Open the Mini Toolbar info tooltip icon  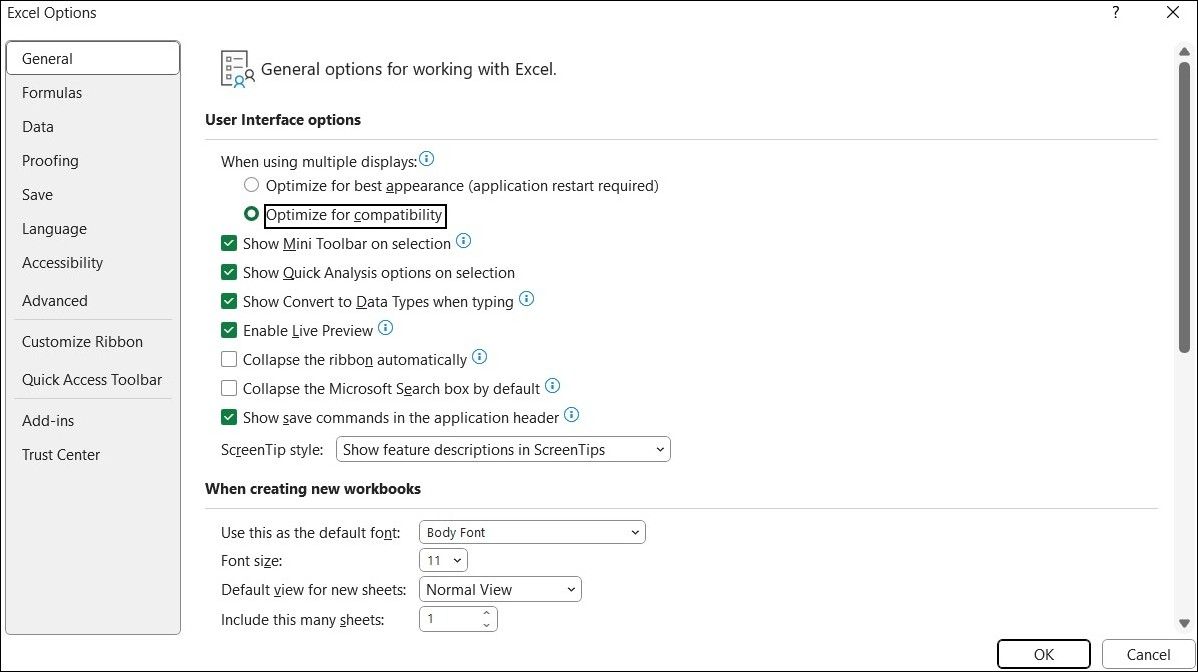pos(463,240)
